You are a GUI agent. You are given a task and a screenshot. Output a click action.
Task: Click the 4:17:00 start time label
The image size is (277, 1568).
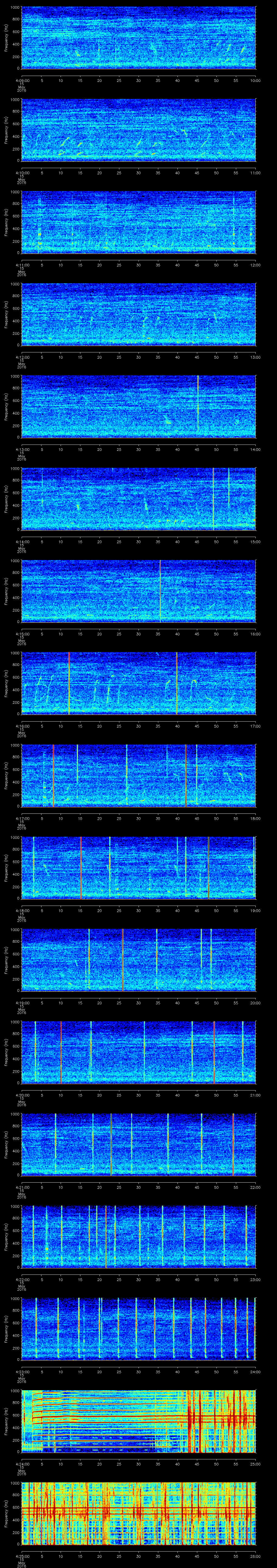pos(22,818)
